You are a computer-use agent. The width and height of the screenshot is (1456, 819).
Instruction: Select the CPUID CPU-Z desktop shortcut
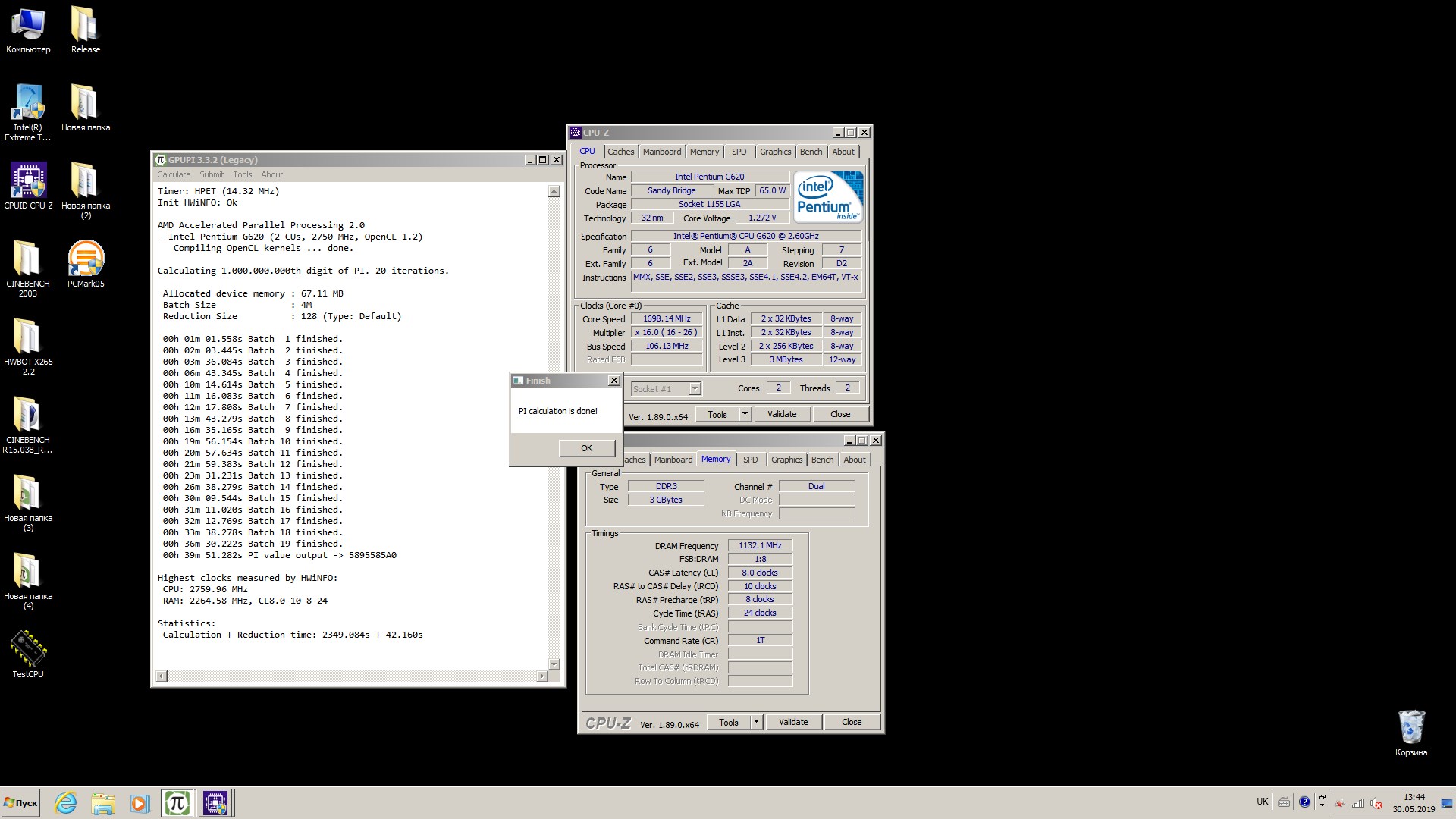click(28, 186)
